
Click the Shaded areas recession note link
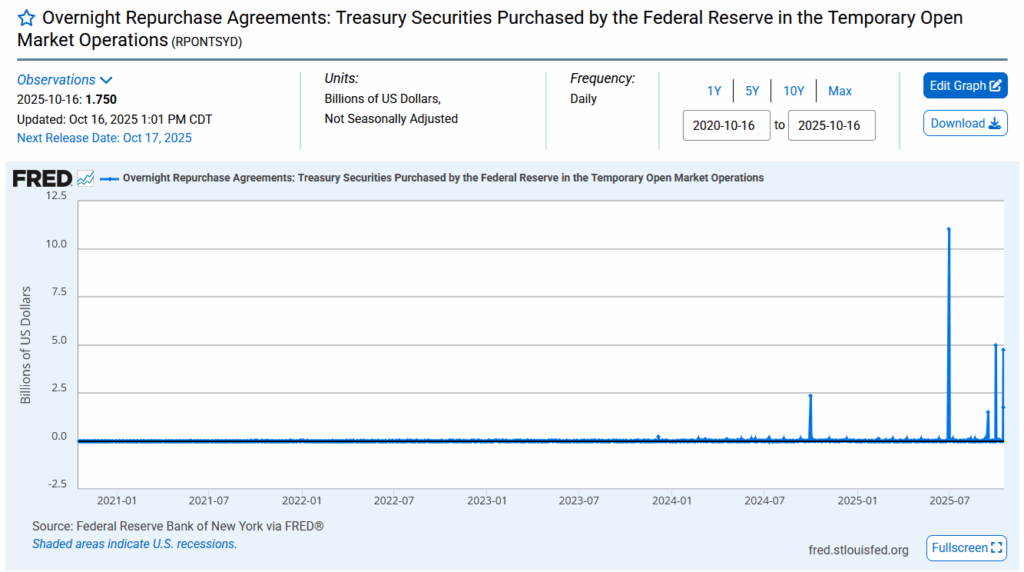point(134,544)
